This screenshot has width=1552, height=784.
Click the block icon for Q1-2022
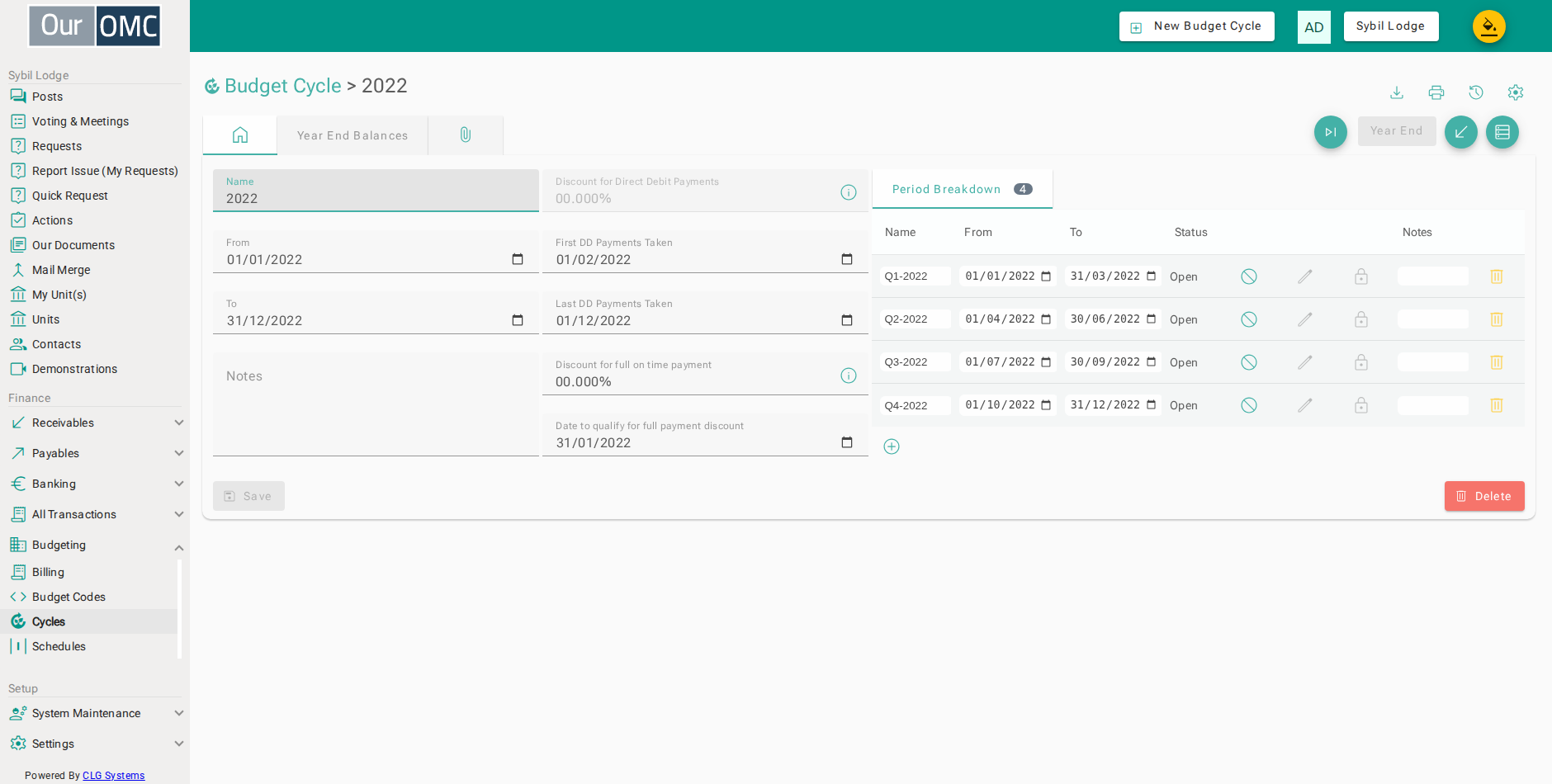1249,276
